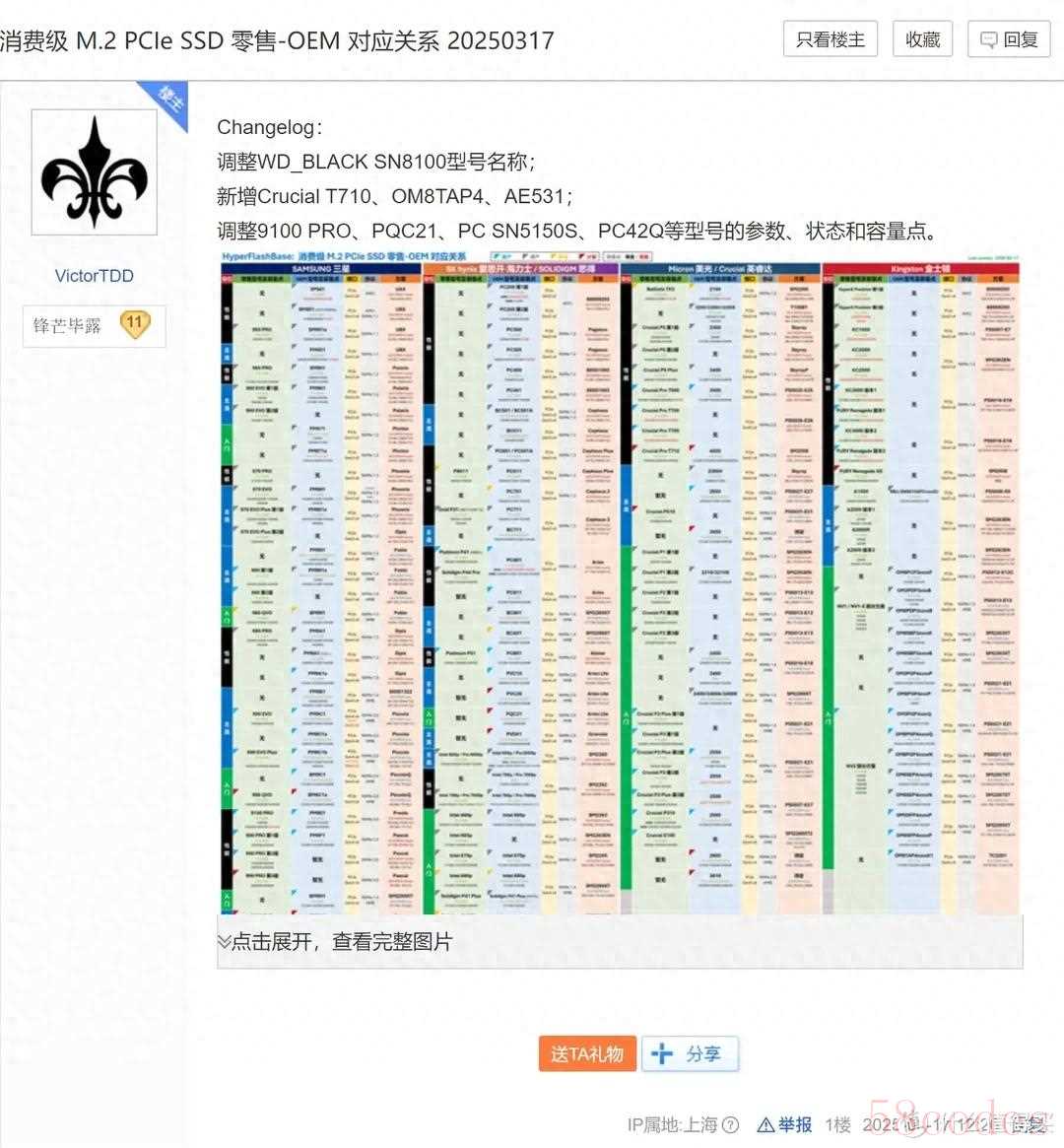Click the 送TA礼物 gift button
The height and width of the screenshot is (1148, 1064).
coord(587,1053)
